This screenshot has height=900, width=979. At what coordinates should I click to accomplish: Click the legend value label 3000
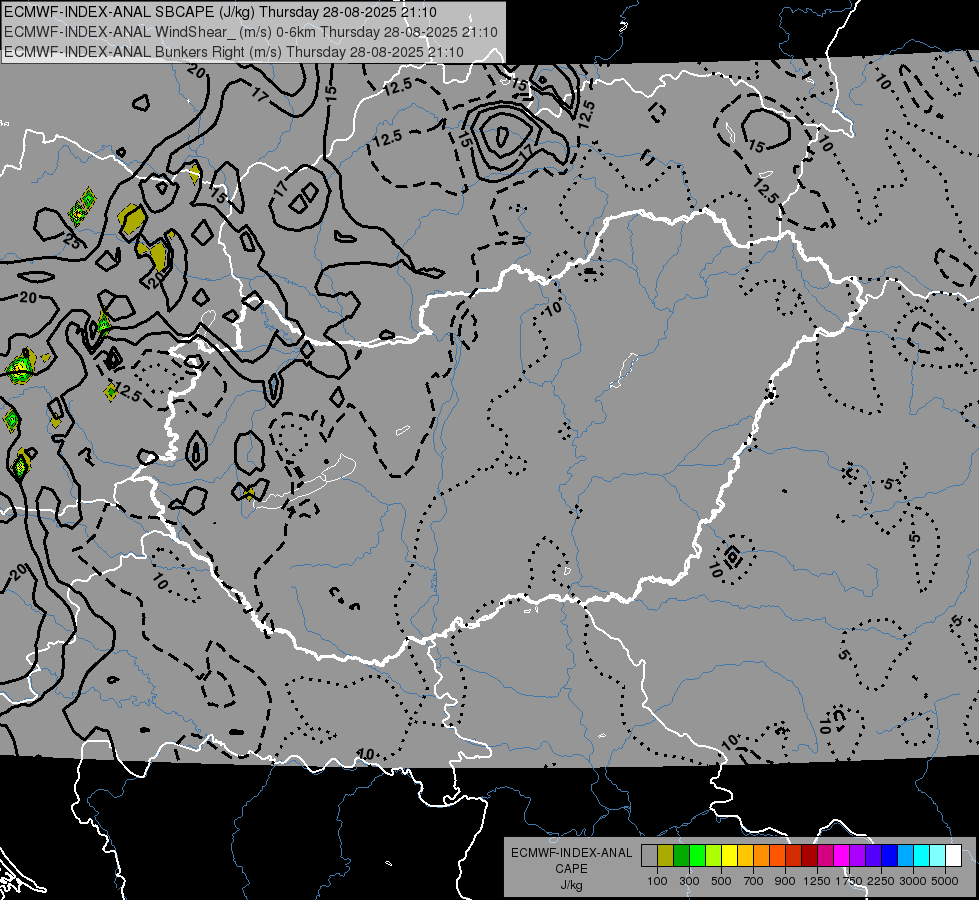pos(913,881)
